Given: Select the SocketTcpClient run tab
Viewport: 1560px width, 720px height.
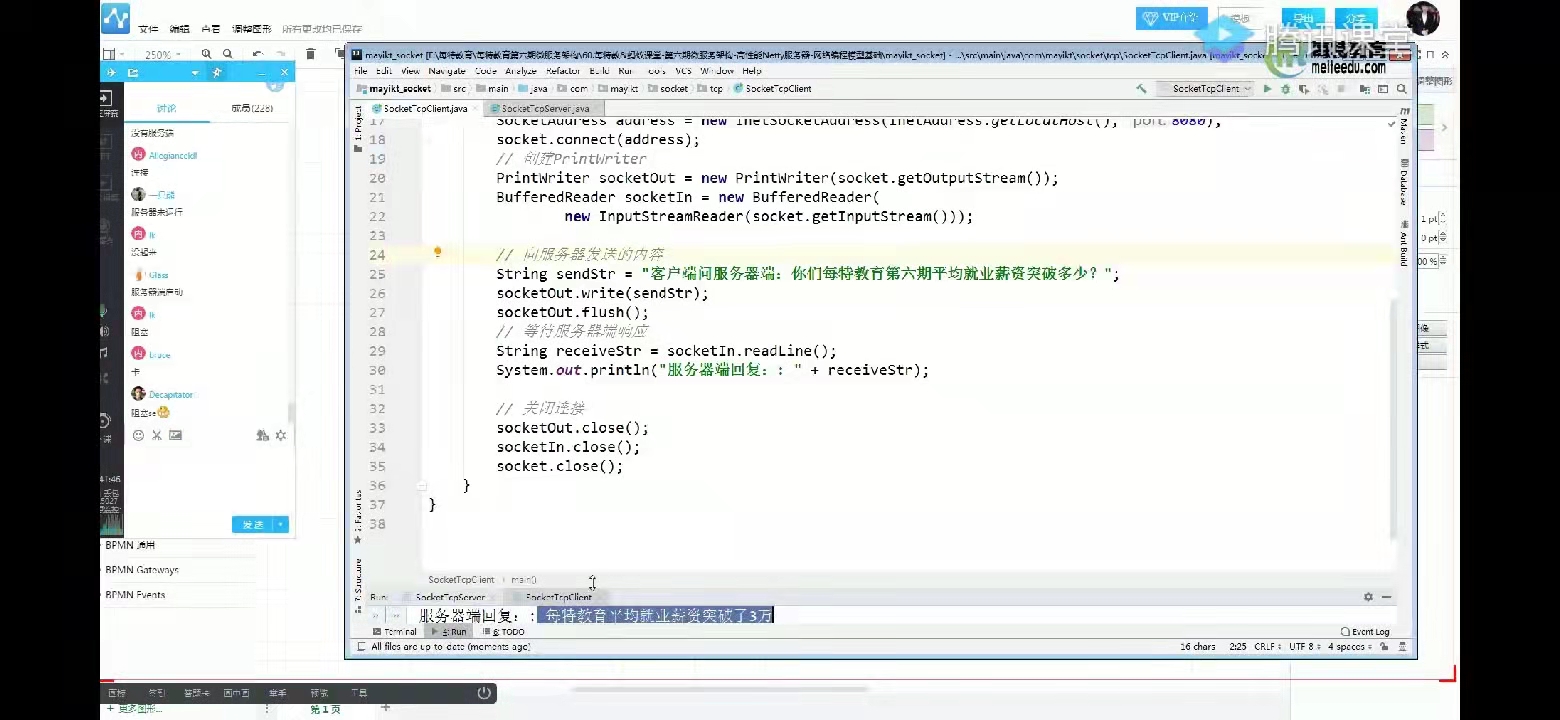Looking at the screenshot, I should 557,597.
